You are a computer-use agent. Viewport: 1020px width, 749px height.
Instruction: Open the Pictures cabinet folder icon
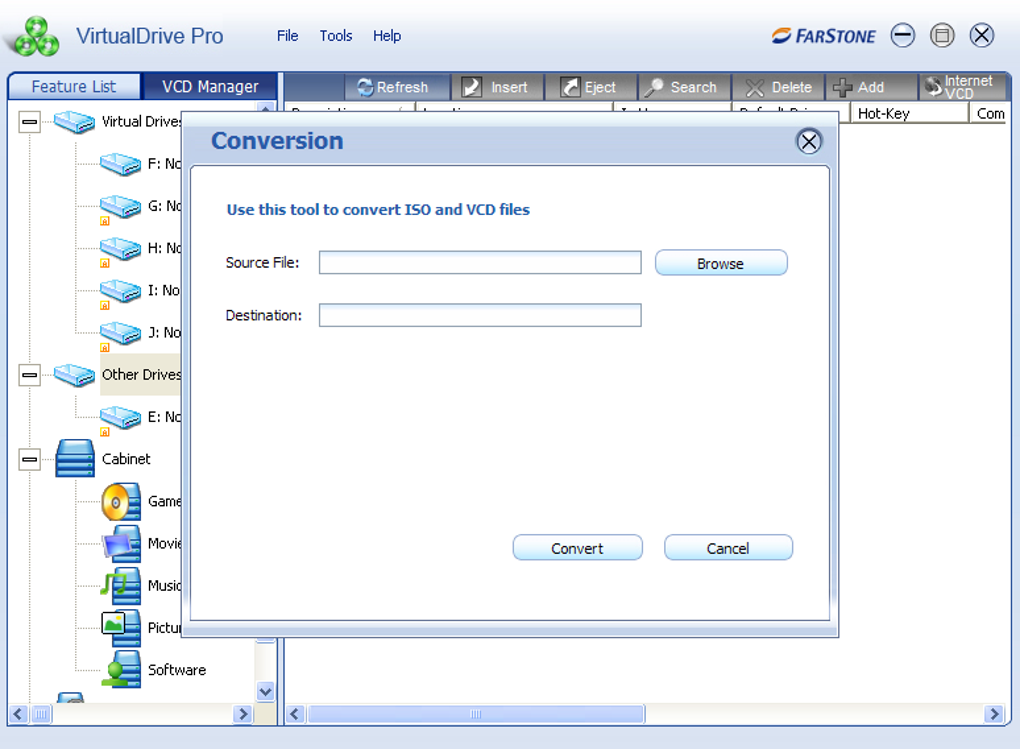(x=121, y=628)
